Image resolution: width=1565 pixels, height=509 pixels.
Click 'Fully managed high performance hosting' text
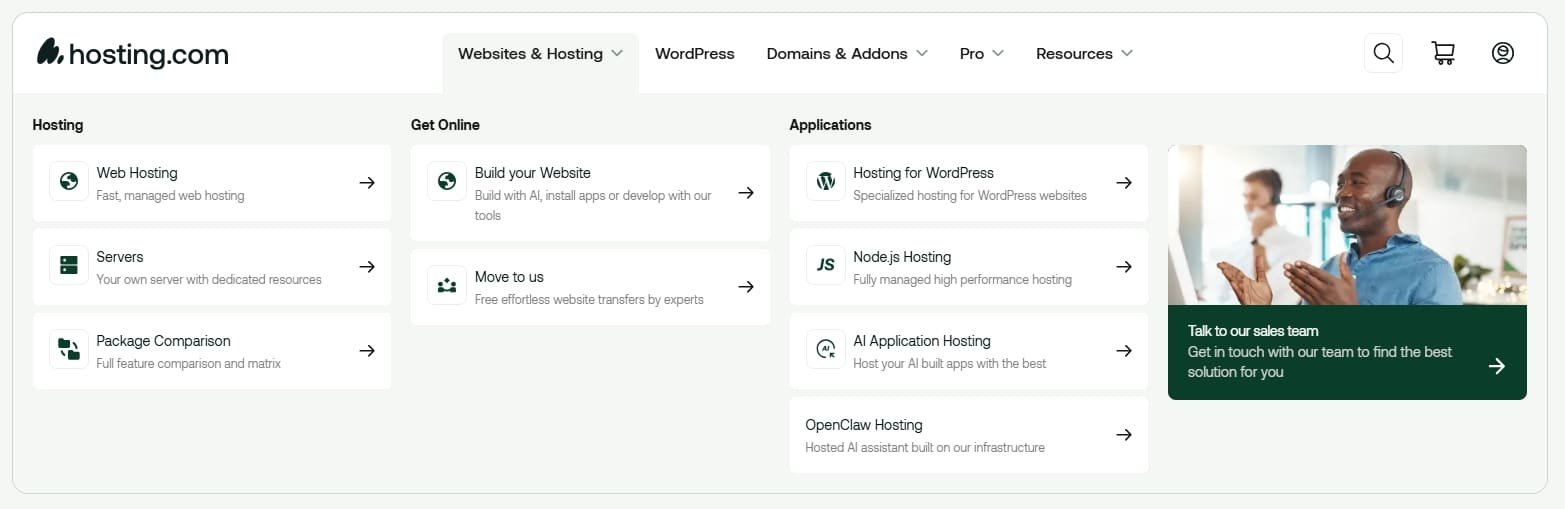[962, 280]
